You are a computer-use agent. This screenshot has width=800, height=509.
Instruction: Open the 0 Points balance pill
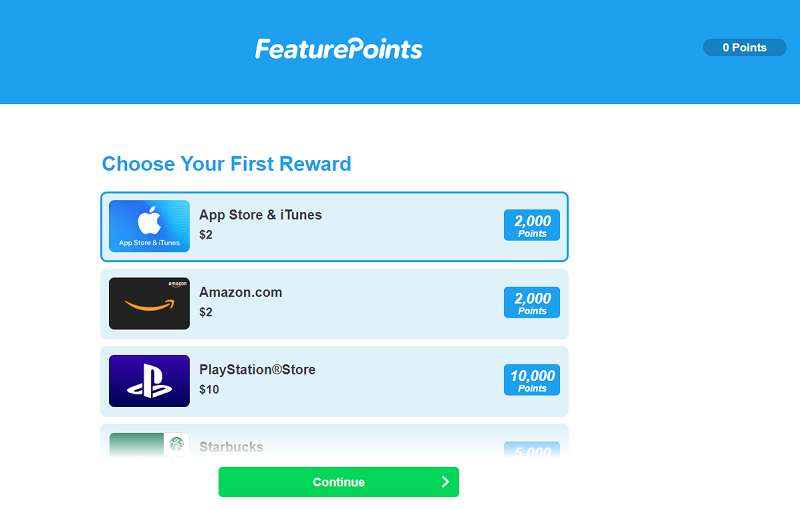tap(744, 47)
